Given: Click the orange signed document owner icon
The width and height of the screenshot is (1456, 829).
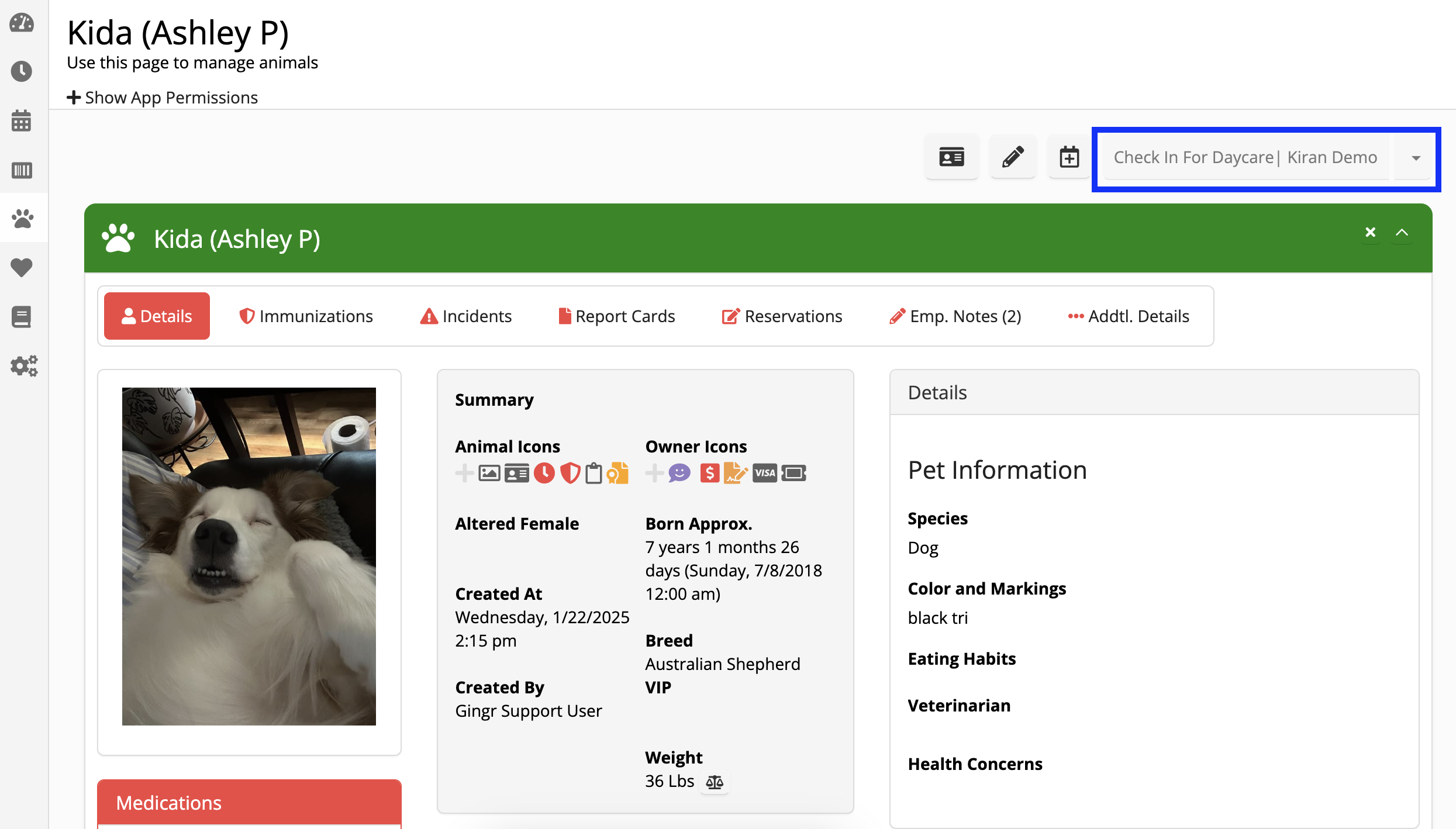Looking at the screenshot, I should pyautogui.click(x=736, y=473).
